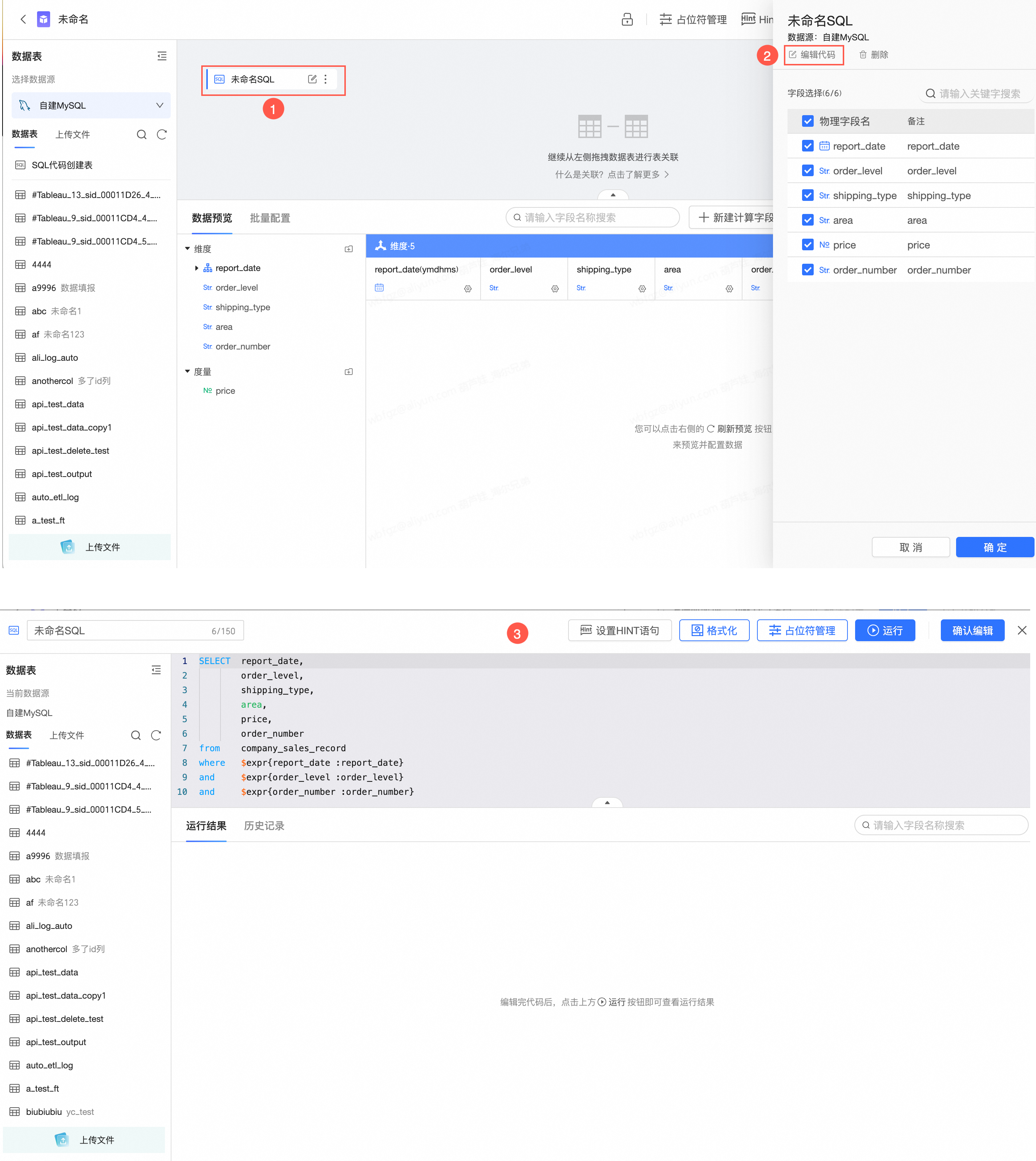The width and height of the screenshot is (1036, 1161).
Task: Refresh the table list in the top panel
Action: [162, 134]
